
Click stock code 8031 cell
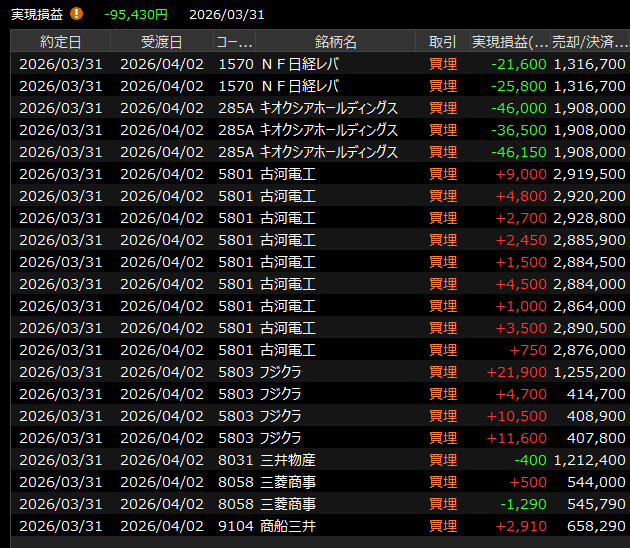tap(234, 460)
